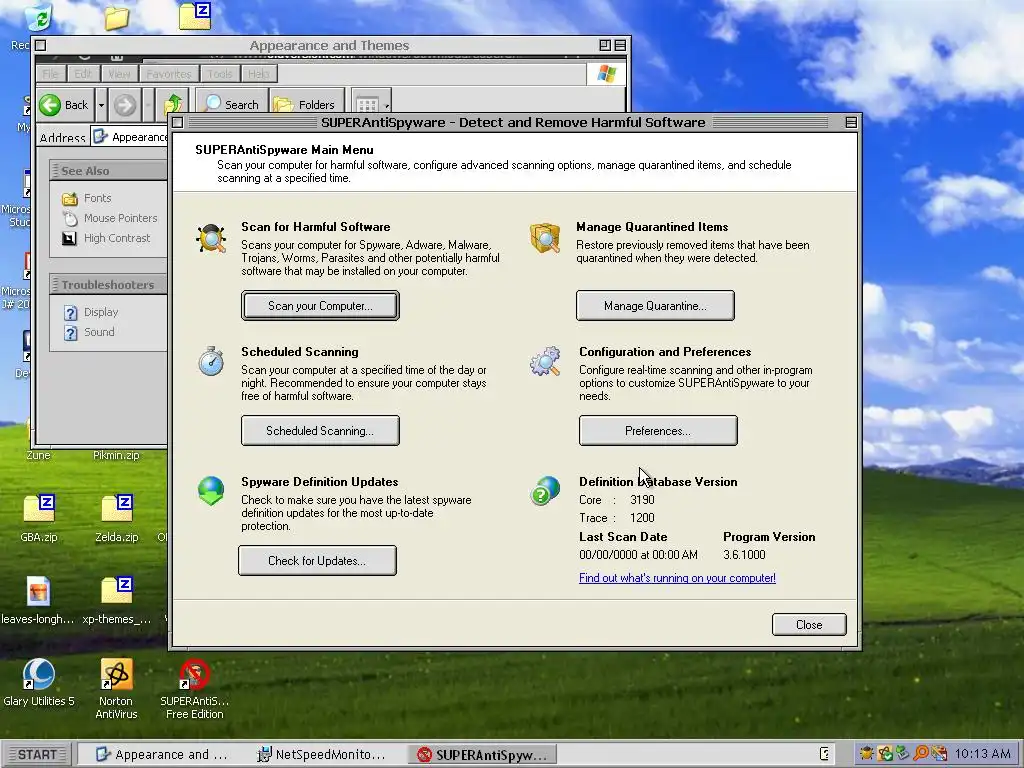
Task: Select SUPERAntiSpyware Free Edition desktop shortcut
Action: coord(195,689)
